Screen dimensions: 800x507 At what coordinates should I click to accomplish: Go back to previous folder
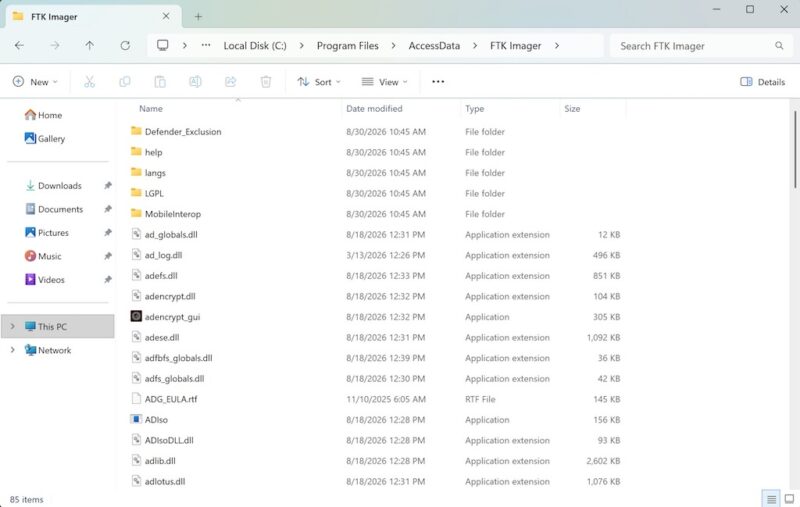[19, 45]
